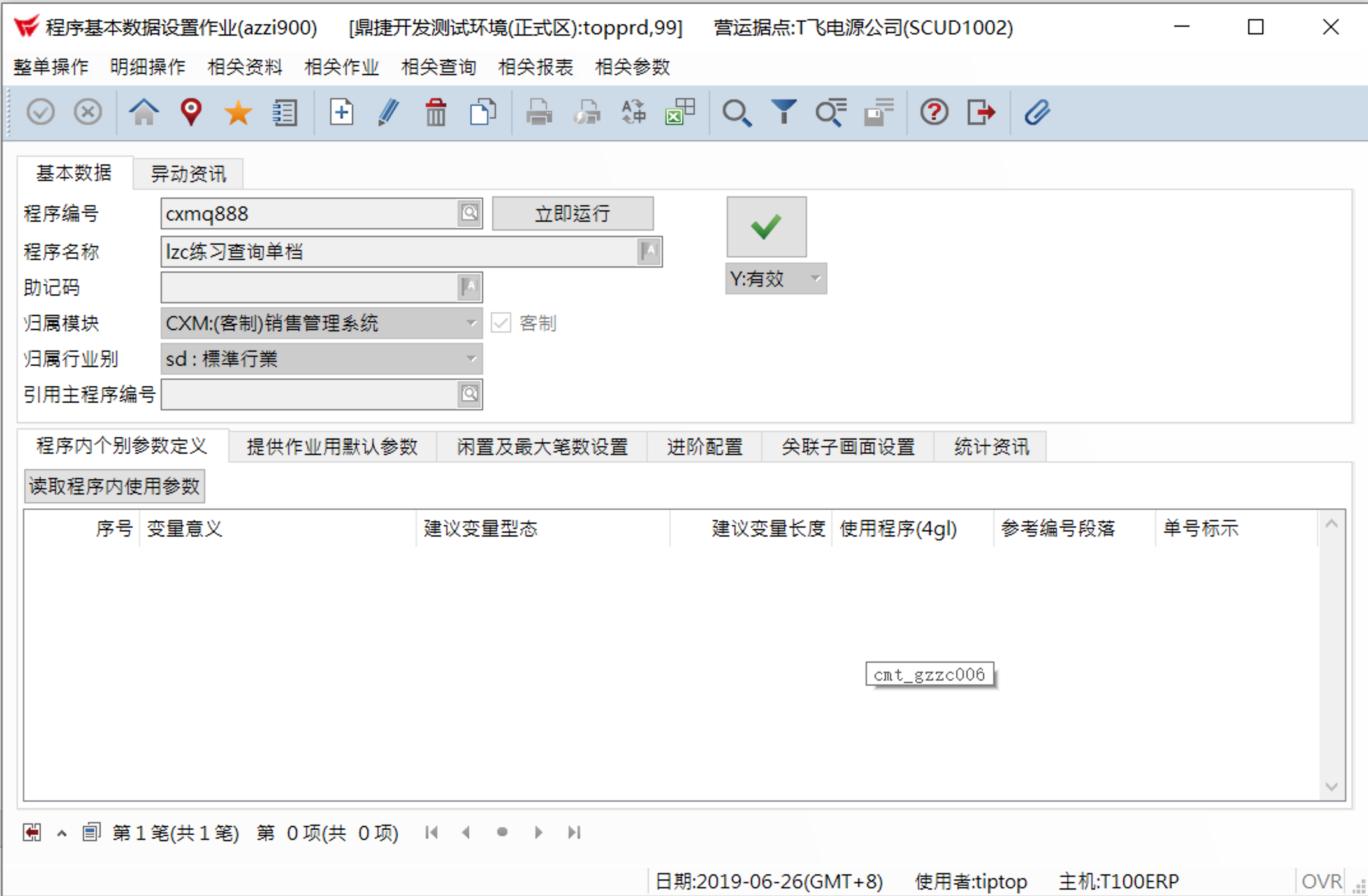Click the green checkmark status button
The image size is (1368, 896).
pos(766,227)
